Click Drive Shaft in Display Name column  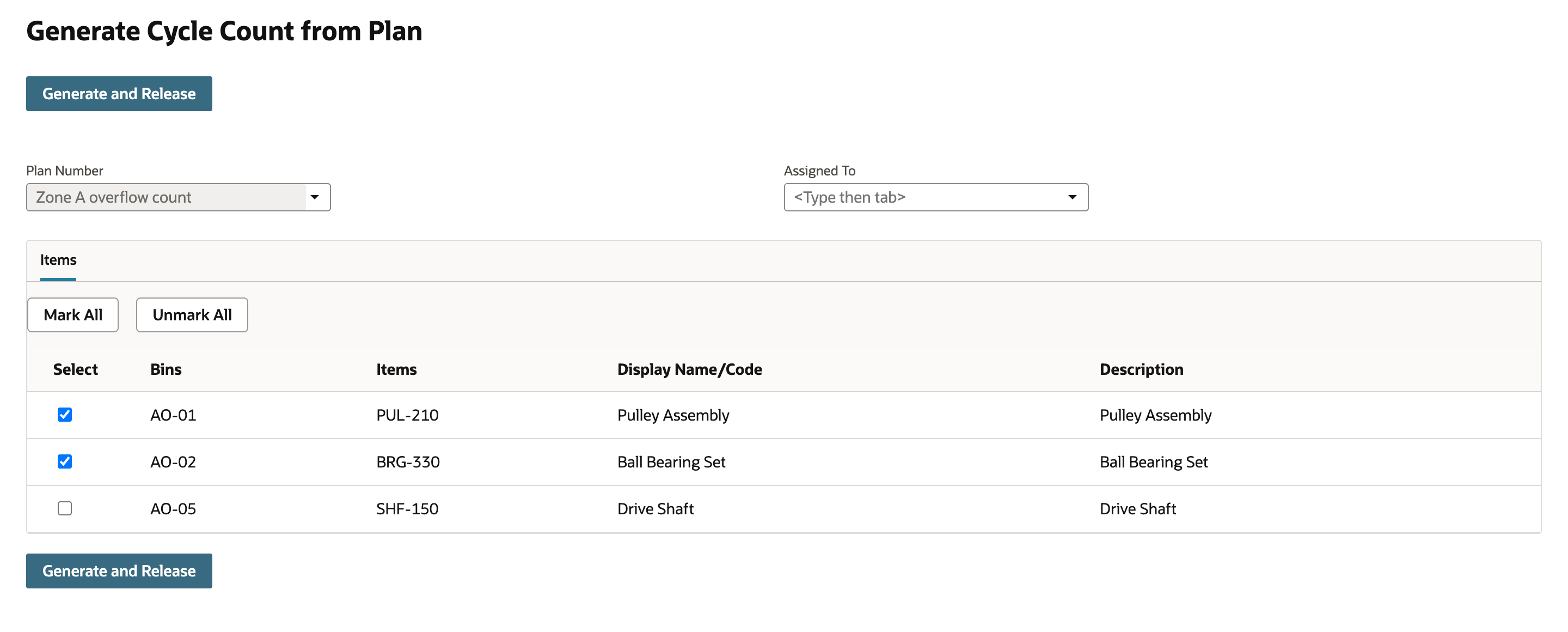655,509
